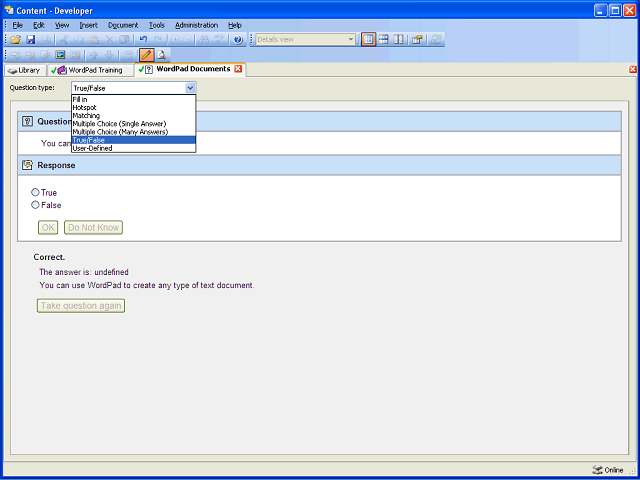Click the Question header icon

tap(27, 121)
